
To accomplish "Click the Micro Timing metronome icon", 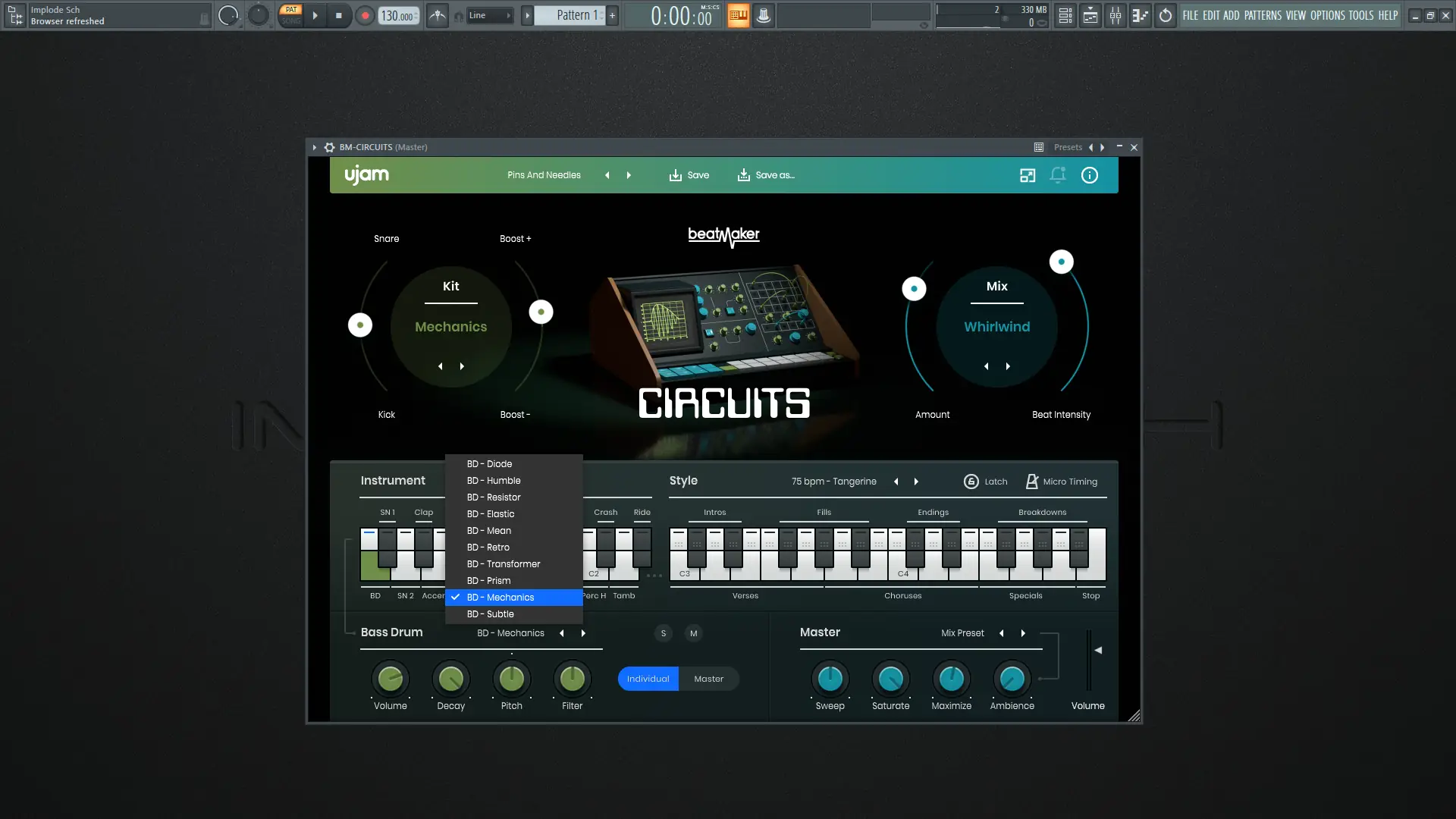I will (1031, 482).
